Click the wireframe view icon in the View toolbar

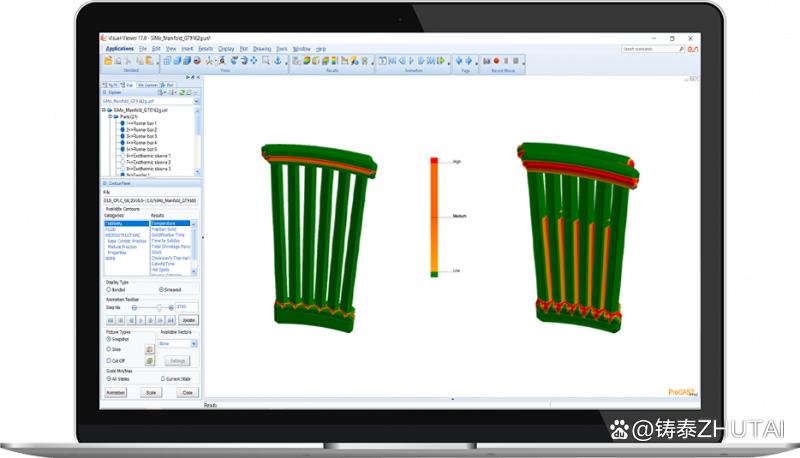(167, 61)
